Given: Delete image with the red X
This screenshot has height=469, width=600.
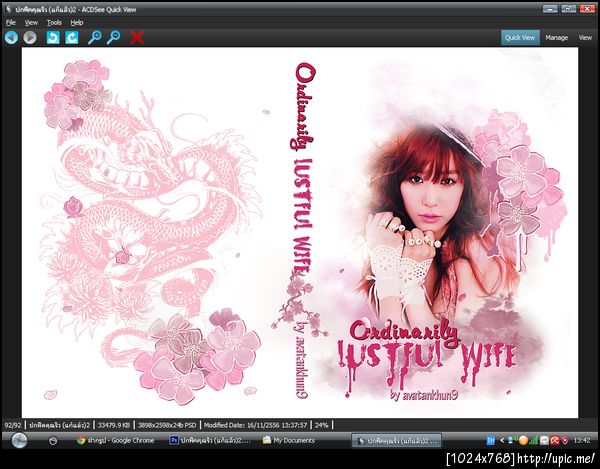Looking at the screenshot, I should pyautogui.click(x=137, y=37).
